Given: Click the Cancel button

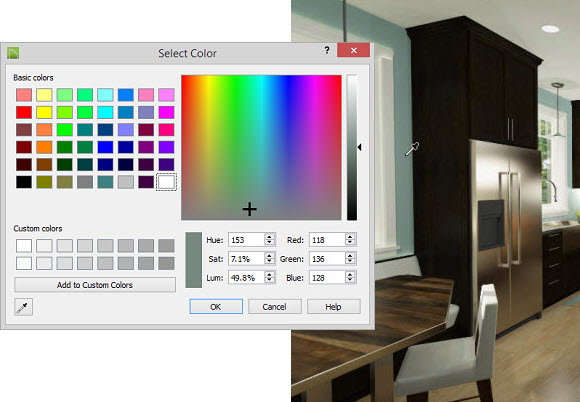Looking at the screenshot, I should (x=274, y=307).
